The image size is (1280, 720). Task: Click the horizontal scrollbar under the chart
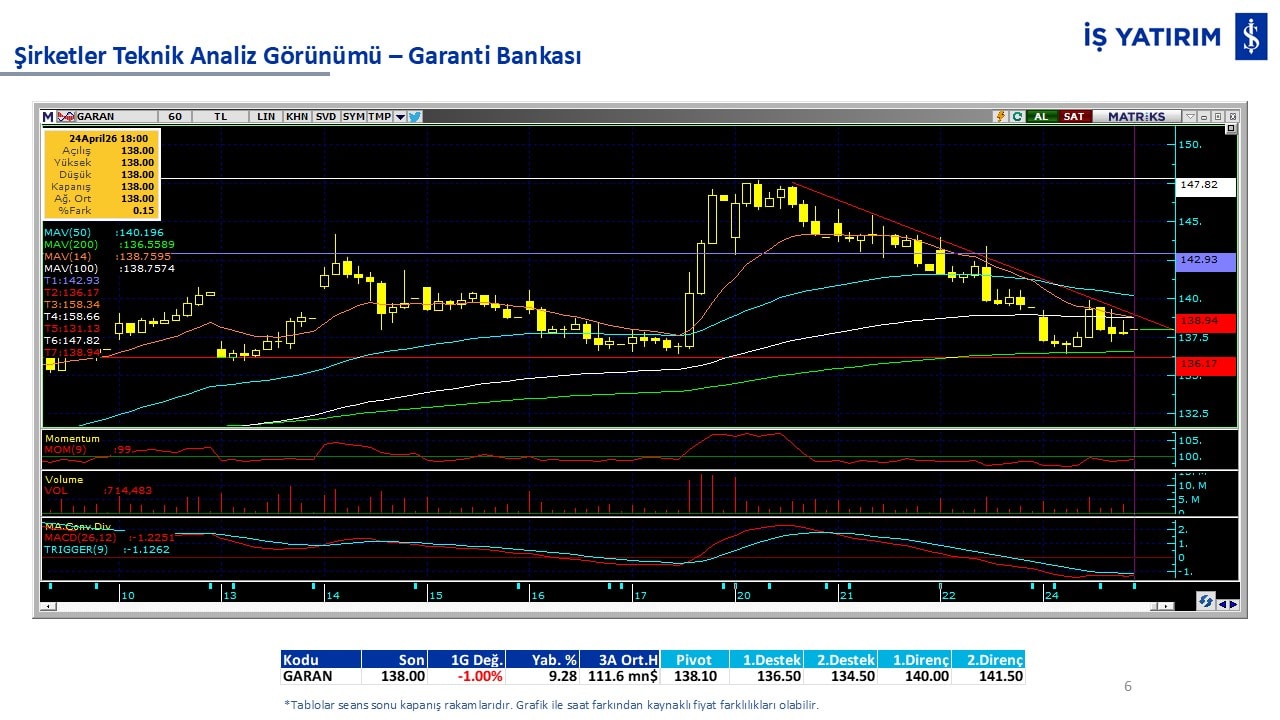600,606
